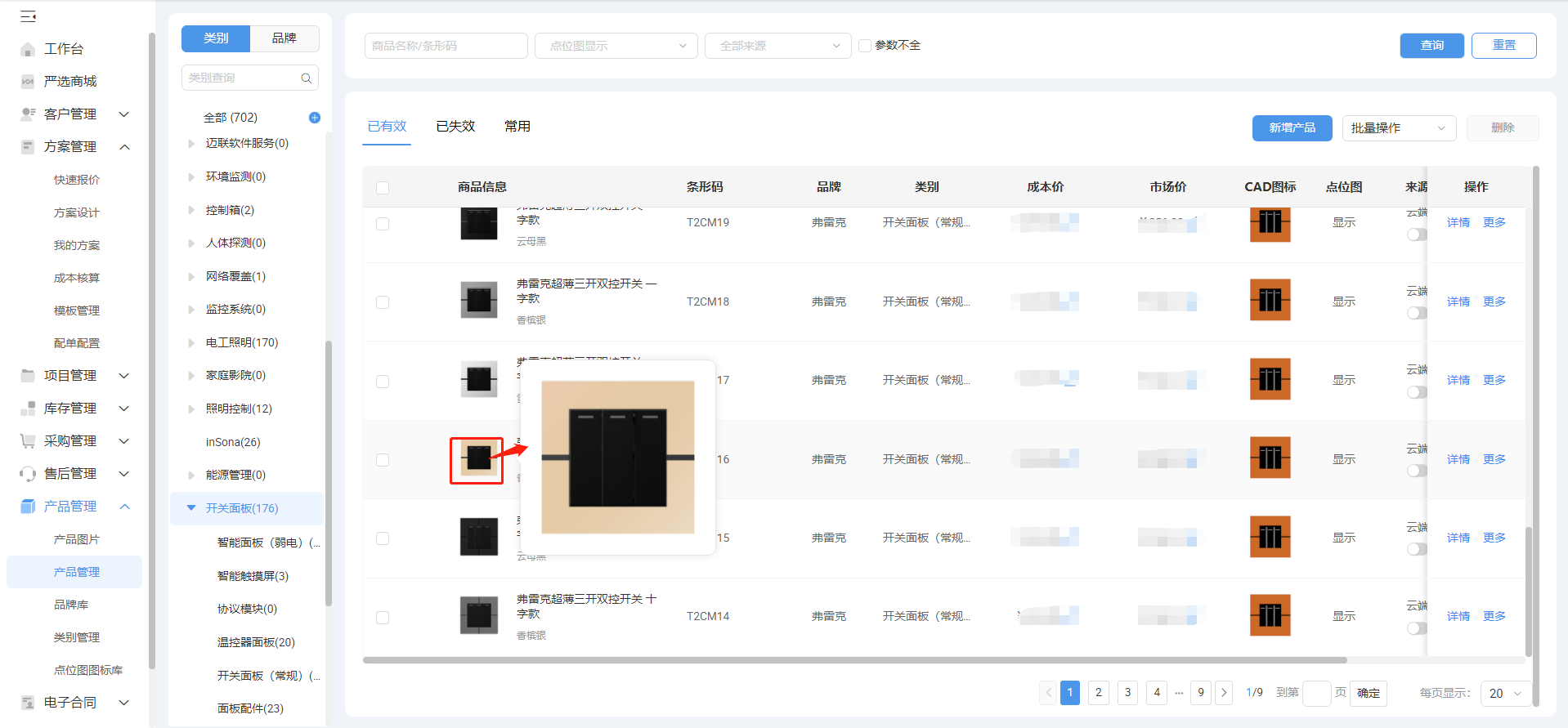Viewport: 1568px width, 728px height.
Task: Click product thumbnail for T2CM19
Action: click(479, 224)
